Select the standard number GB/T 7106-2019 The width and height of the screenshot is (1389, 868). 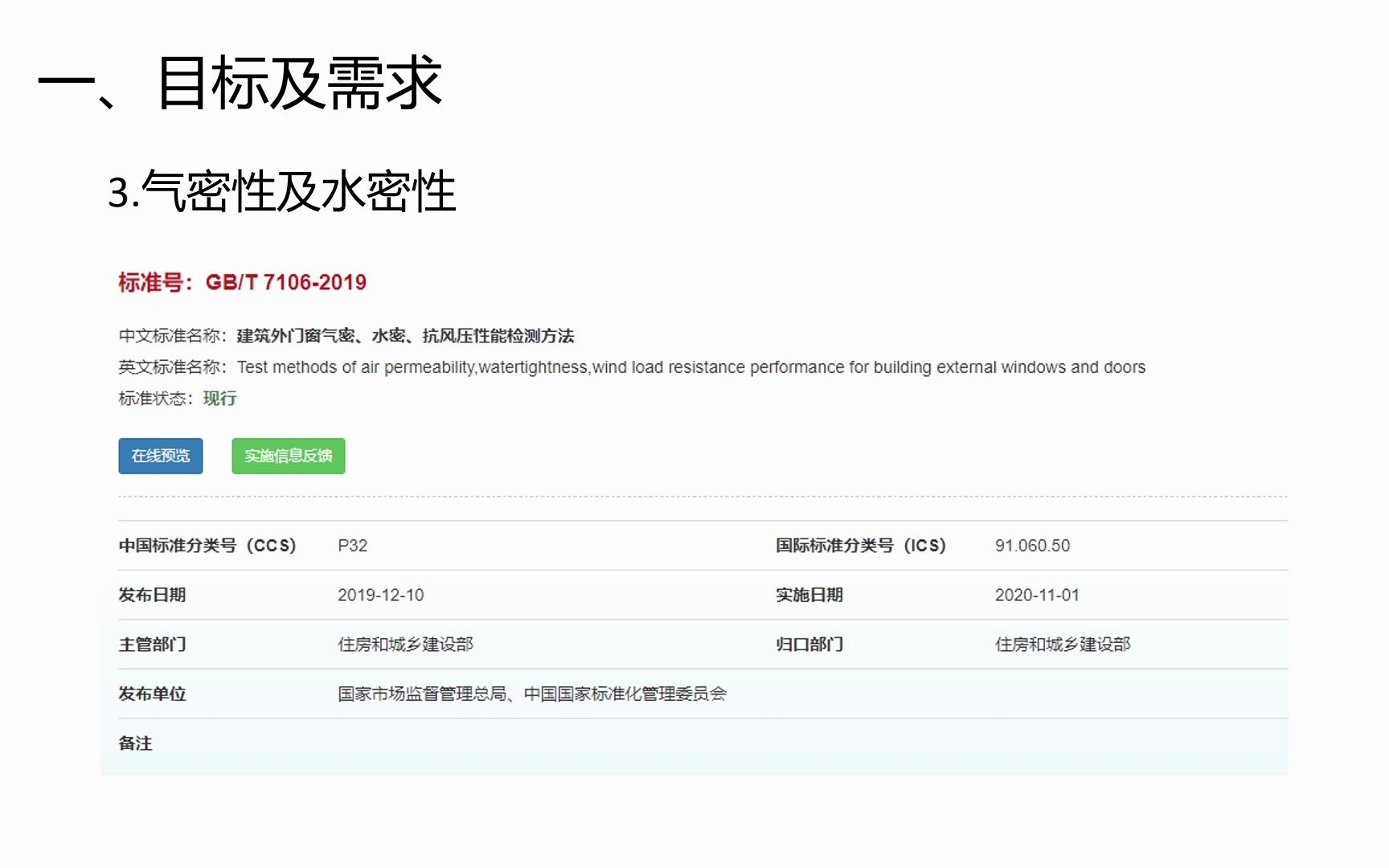click(286, 282)
